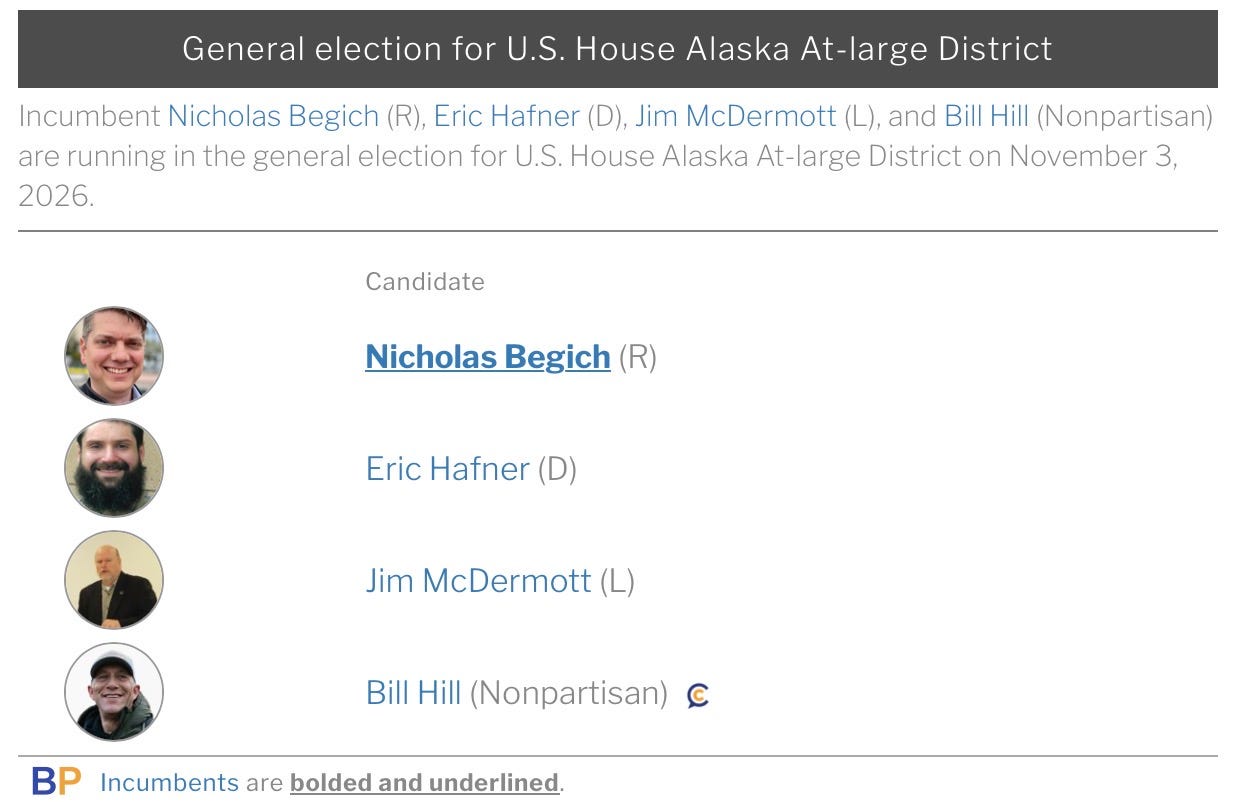Click the 'bolded and underlined' footer text

point(424,783)
